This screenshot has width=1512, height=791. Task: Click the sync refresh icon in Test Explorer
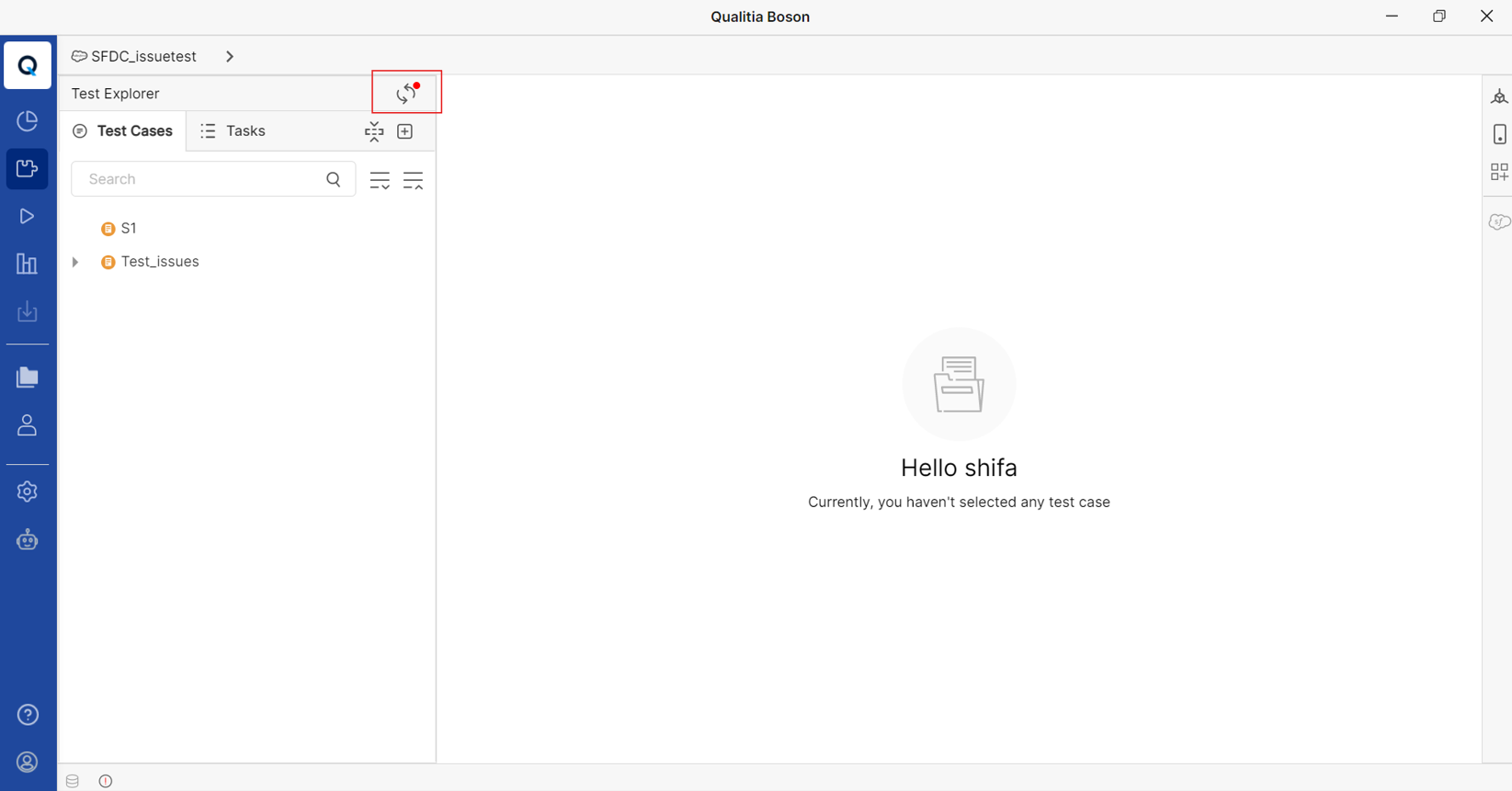point(406,93)
